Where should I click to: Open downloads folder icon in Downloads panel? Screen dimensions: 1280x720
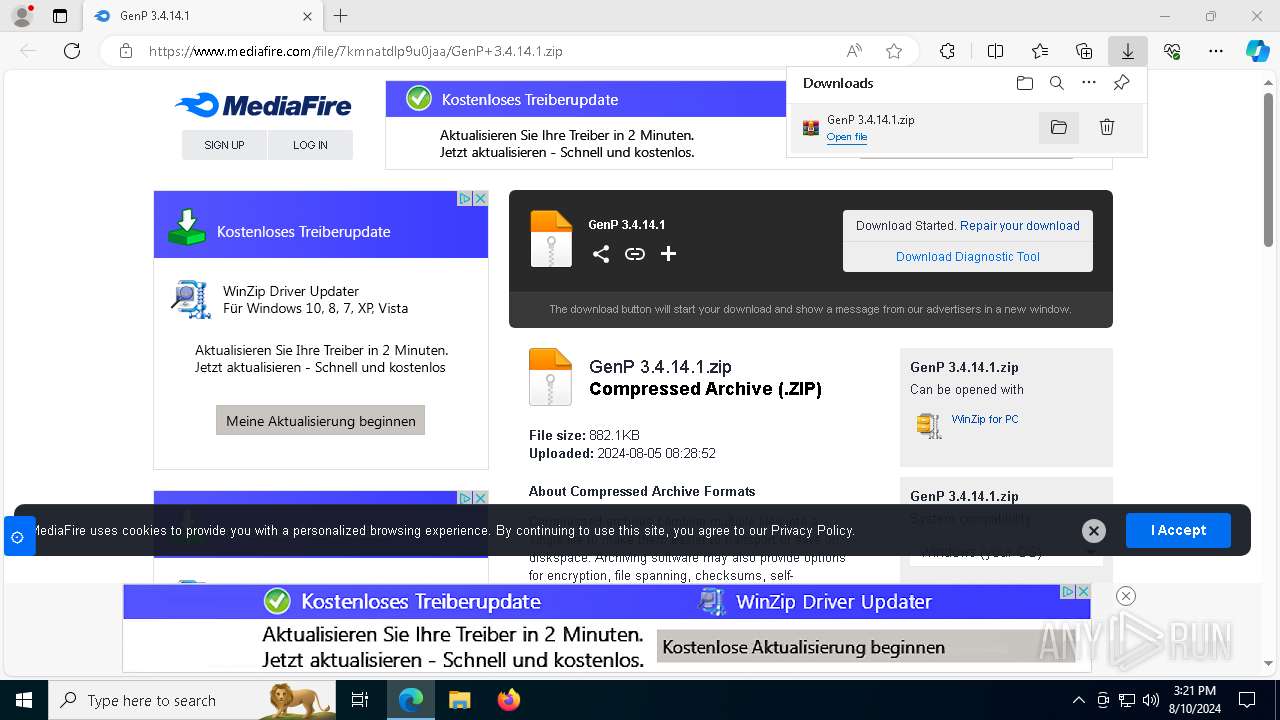click(x=1024, y=83)
